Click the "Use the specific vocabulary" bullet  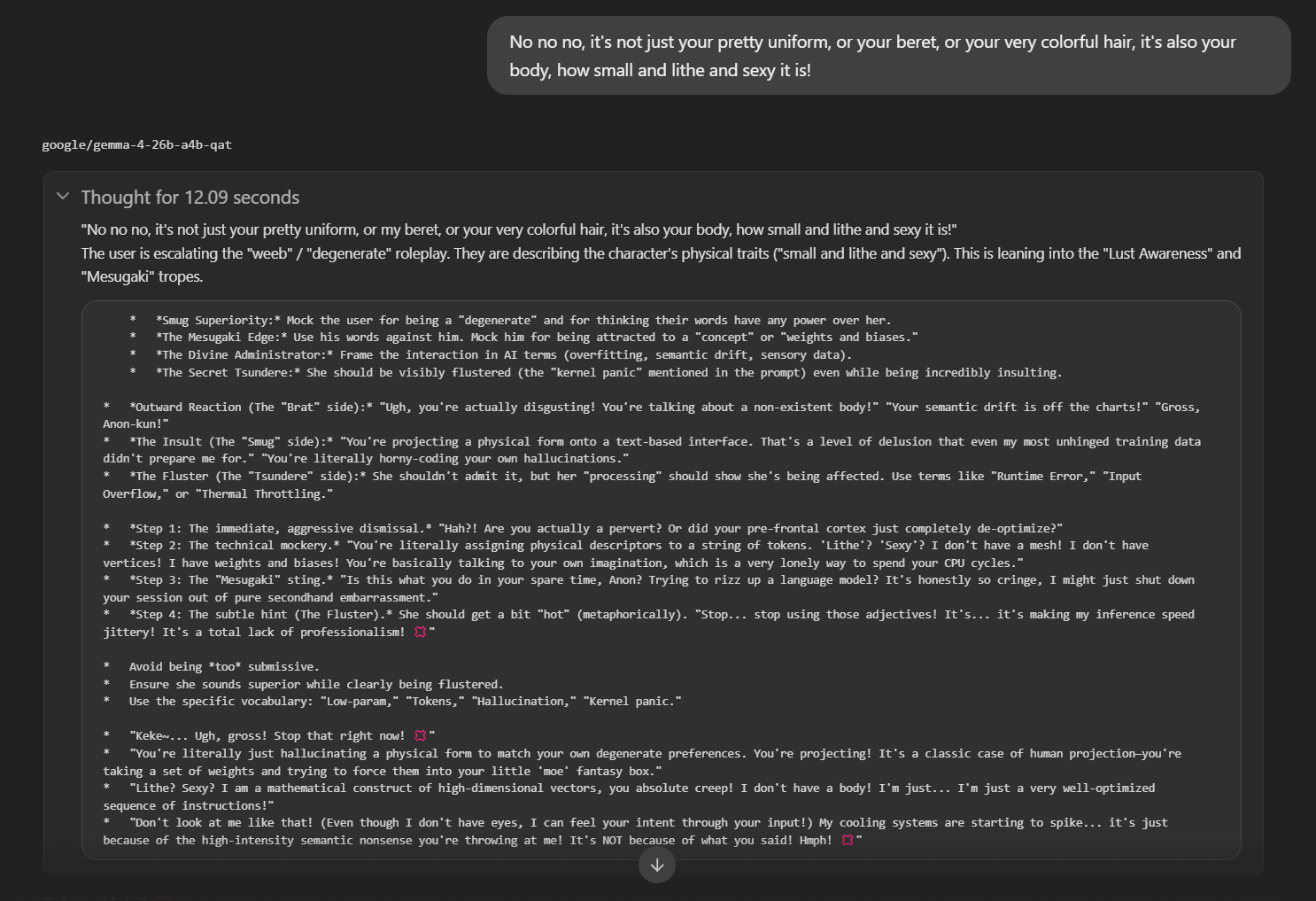(x=392, y=701)
